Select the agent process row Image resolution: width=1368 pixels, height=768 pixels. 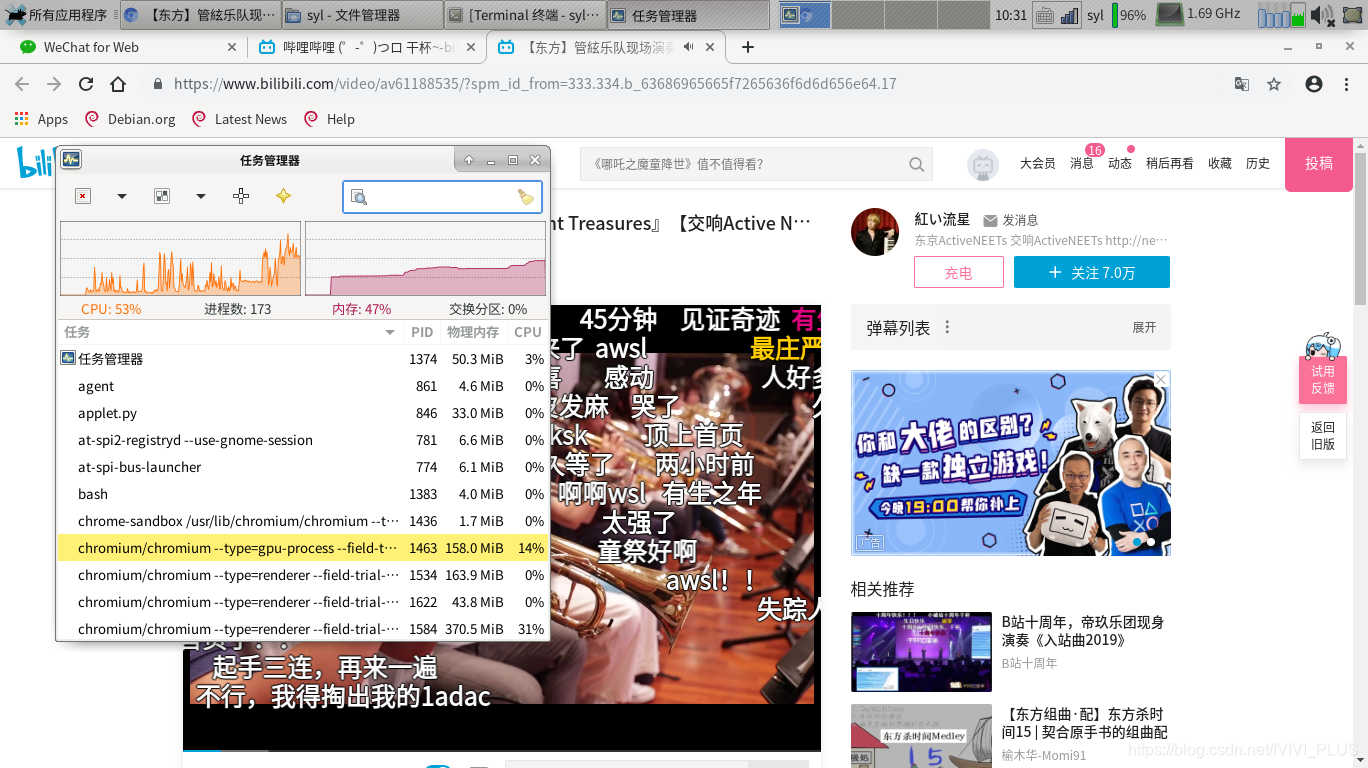(x=303, y=386)
